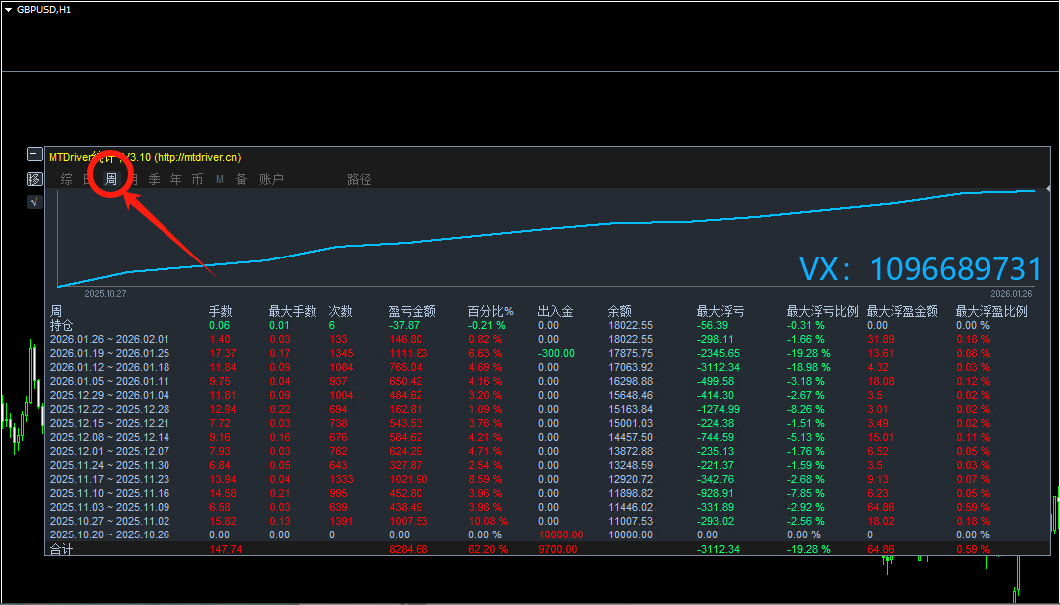1060x605 pixels.
Task: Click the 路径 path button
Action: 359,180
